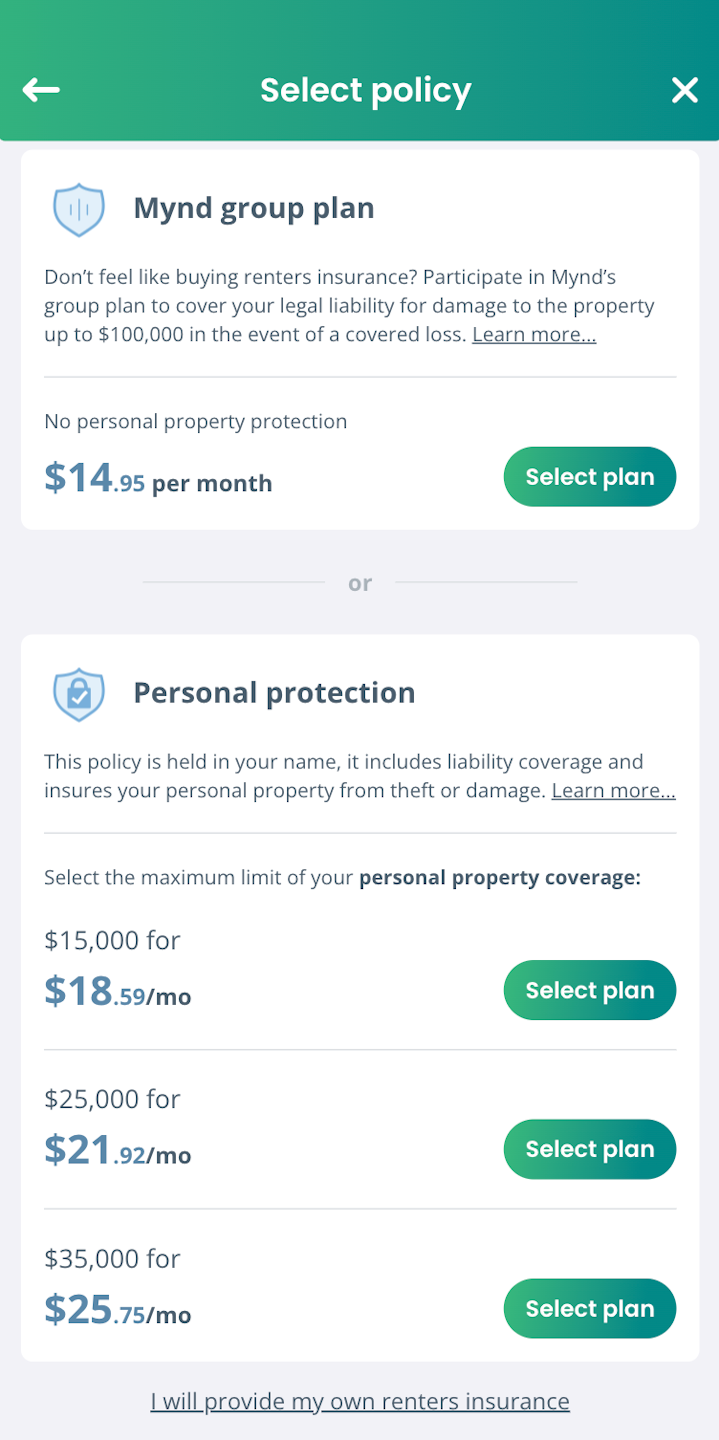Viewport: 719px width, 1440px height.
Task: Click the $21.92/mo price text
Action: pos(118,1151)
